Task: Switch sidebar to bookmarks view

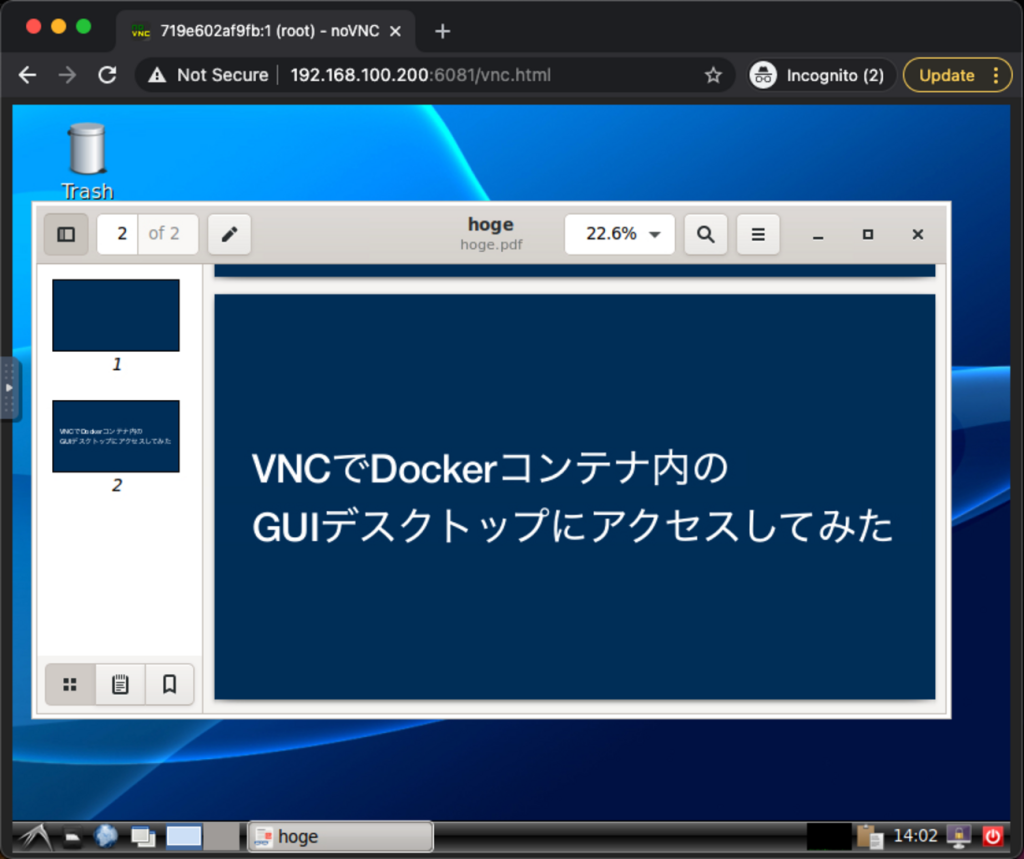Action: point(169,684)
